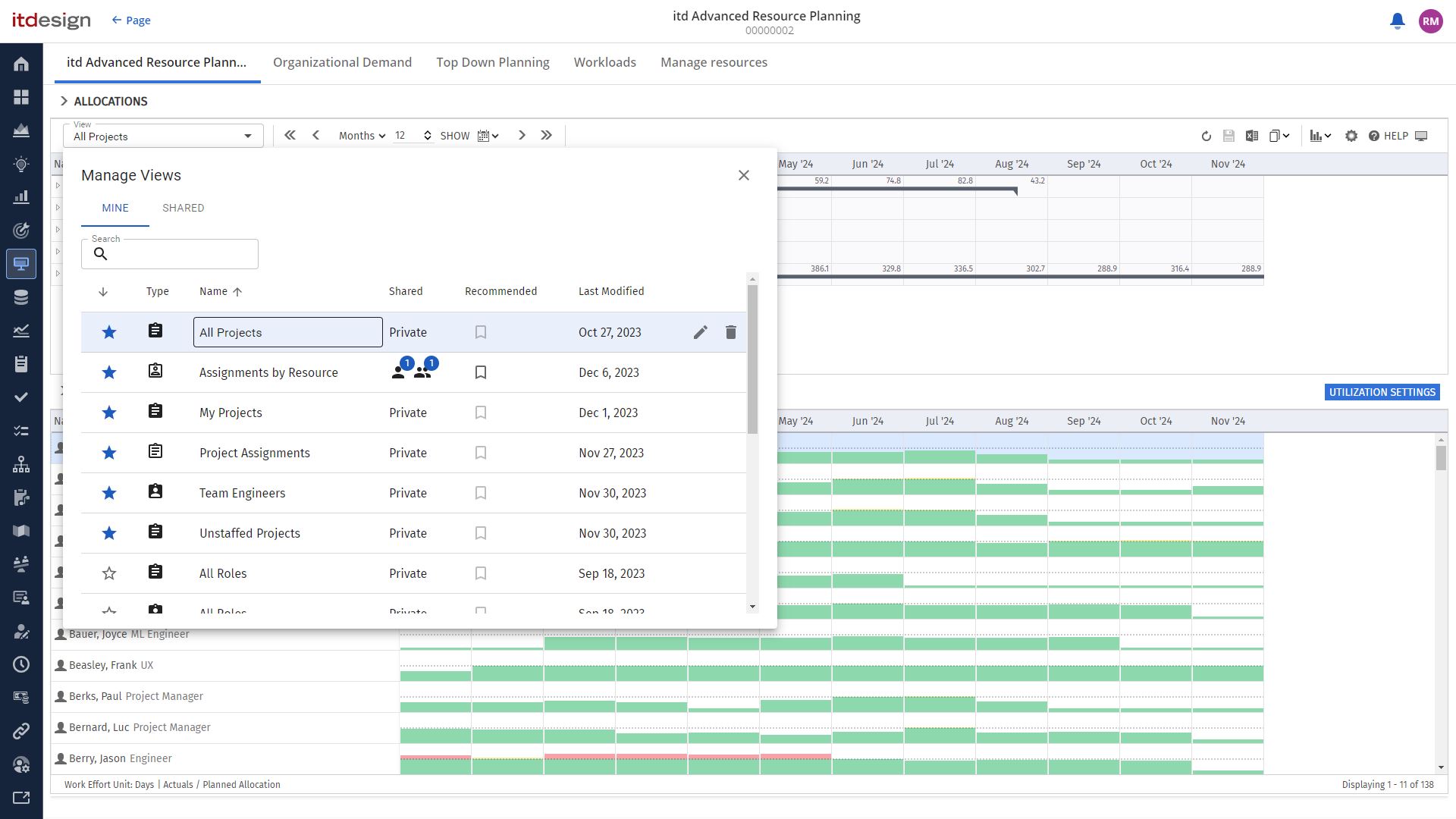Click the utilization grid vertical scrollbar
The width and height of the screenshot is (1456, 819).
tap(1440, 458)
